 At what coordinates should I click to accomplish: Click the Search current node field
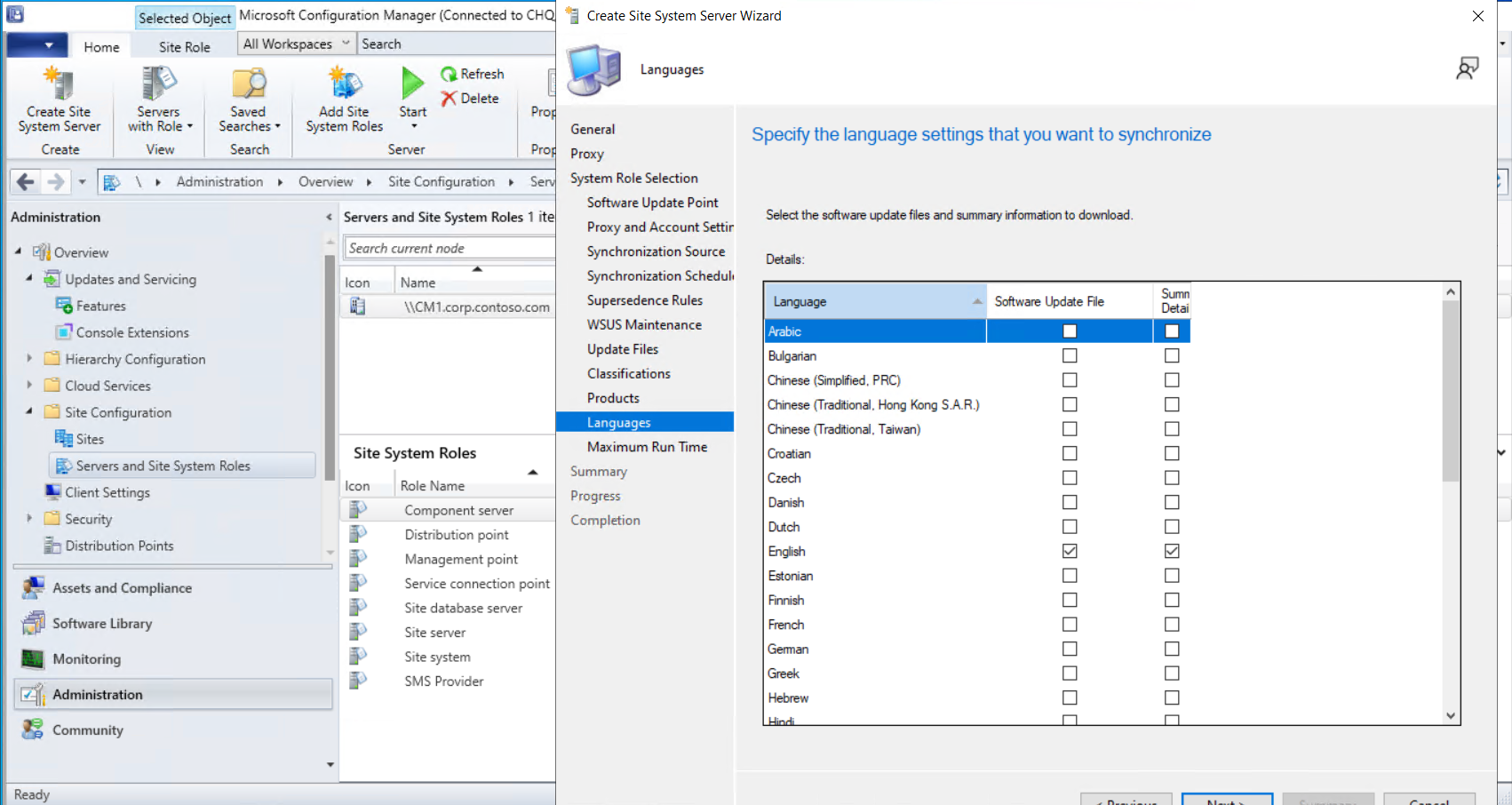click(x=450, y=248)
